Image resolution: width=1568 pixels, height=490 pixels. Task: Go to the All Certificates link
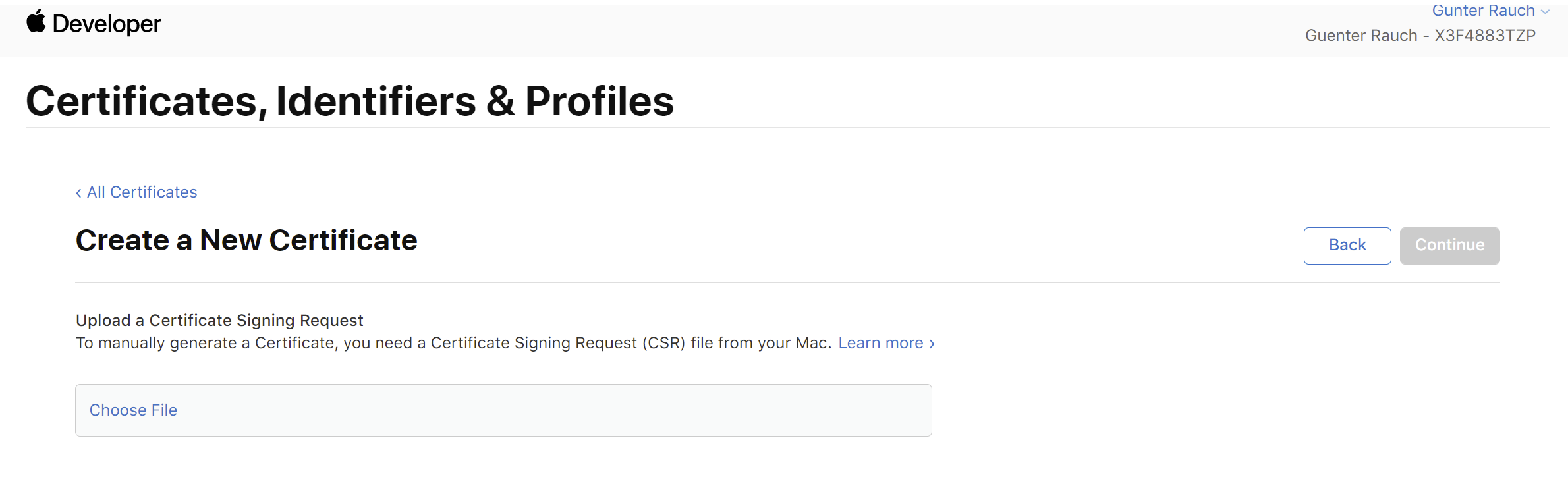click(x=142, y=192)
